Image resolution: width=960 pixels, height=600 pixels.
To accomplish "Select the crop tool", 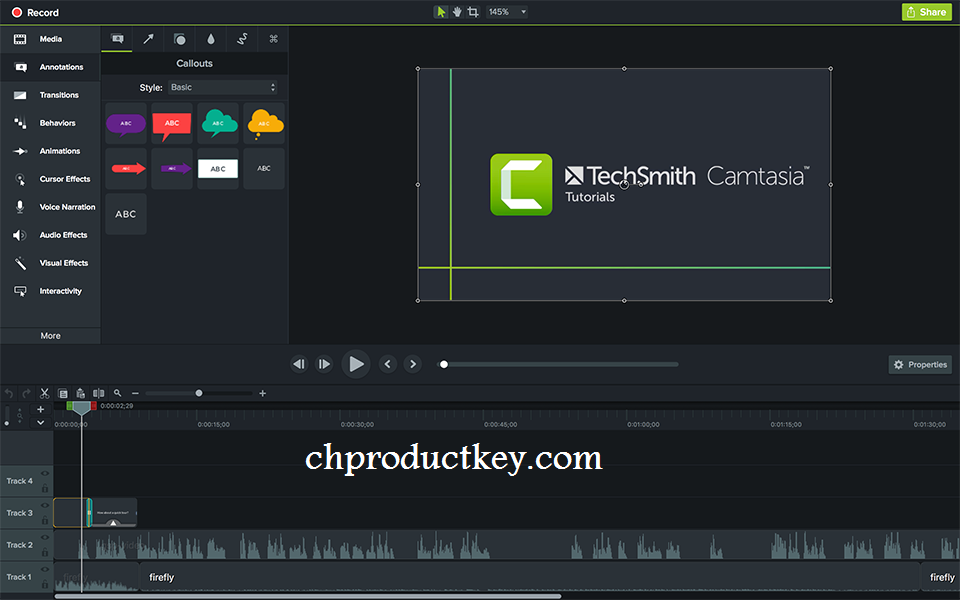I will (x=473, y=12).
